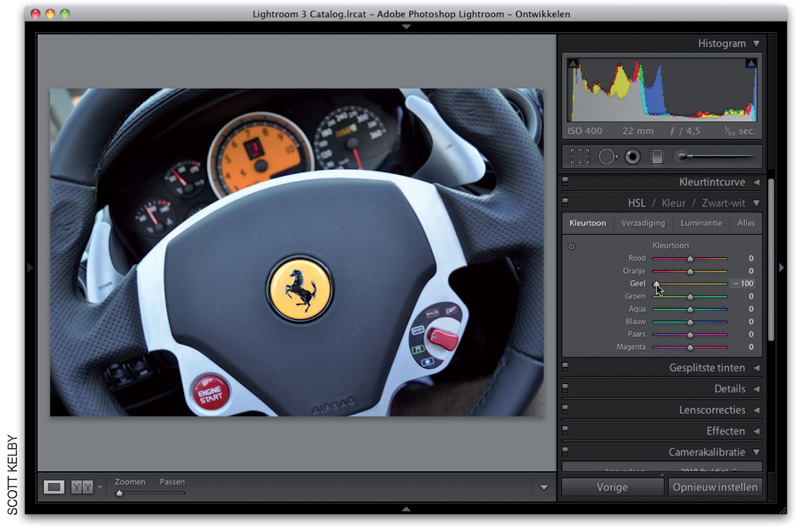Select the Kleurtoon tab

(587, 223)
